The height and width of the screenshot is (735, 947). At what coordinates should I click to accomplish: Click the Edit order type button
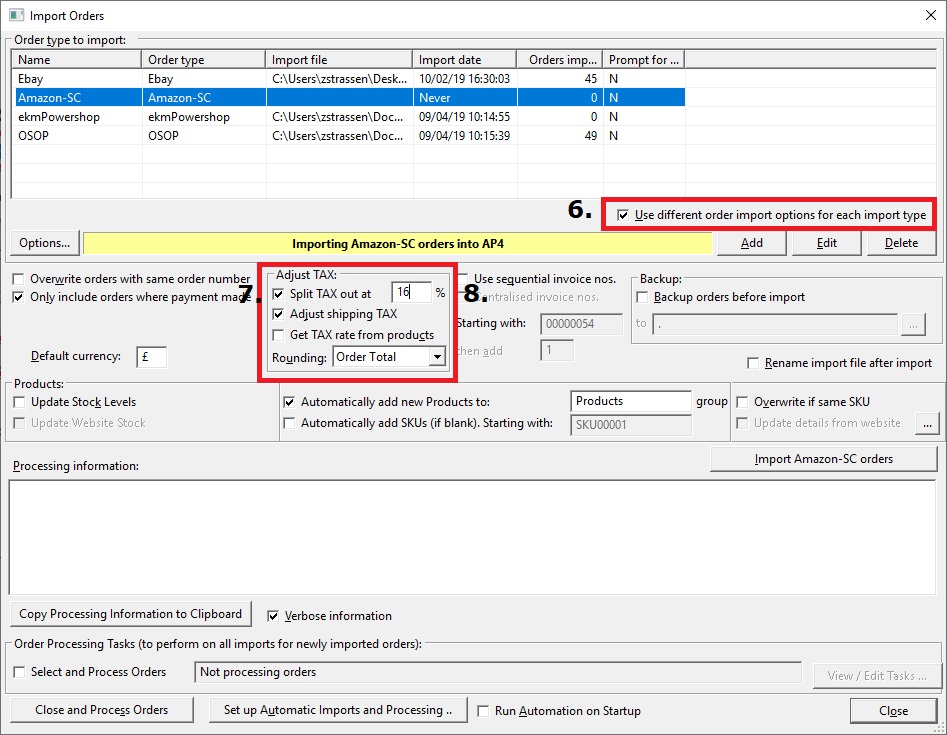tap(827, 243)
